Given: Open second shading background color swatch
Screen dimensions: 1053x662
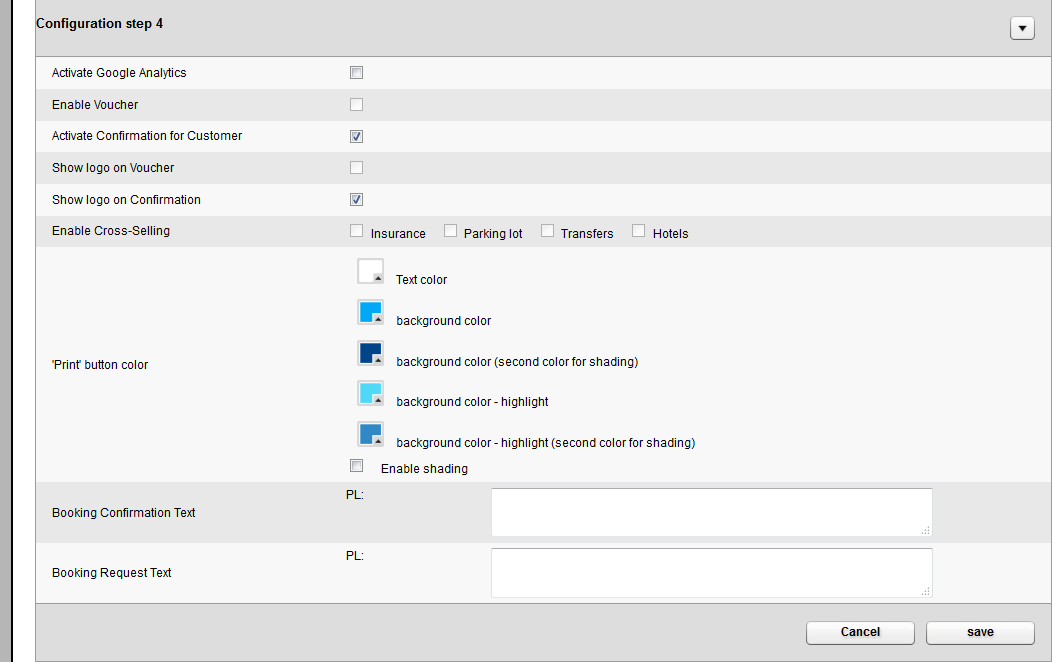Looking at the screenshot, I should [371, 353].
